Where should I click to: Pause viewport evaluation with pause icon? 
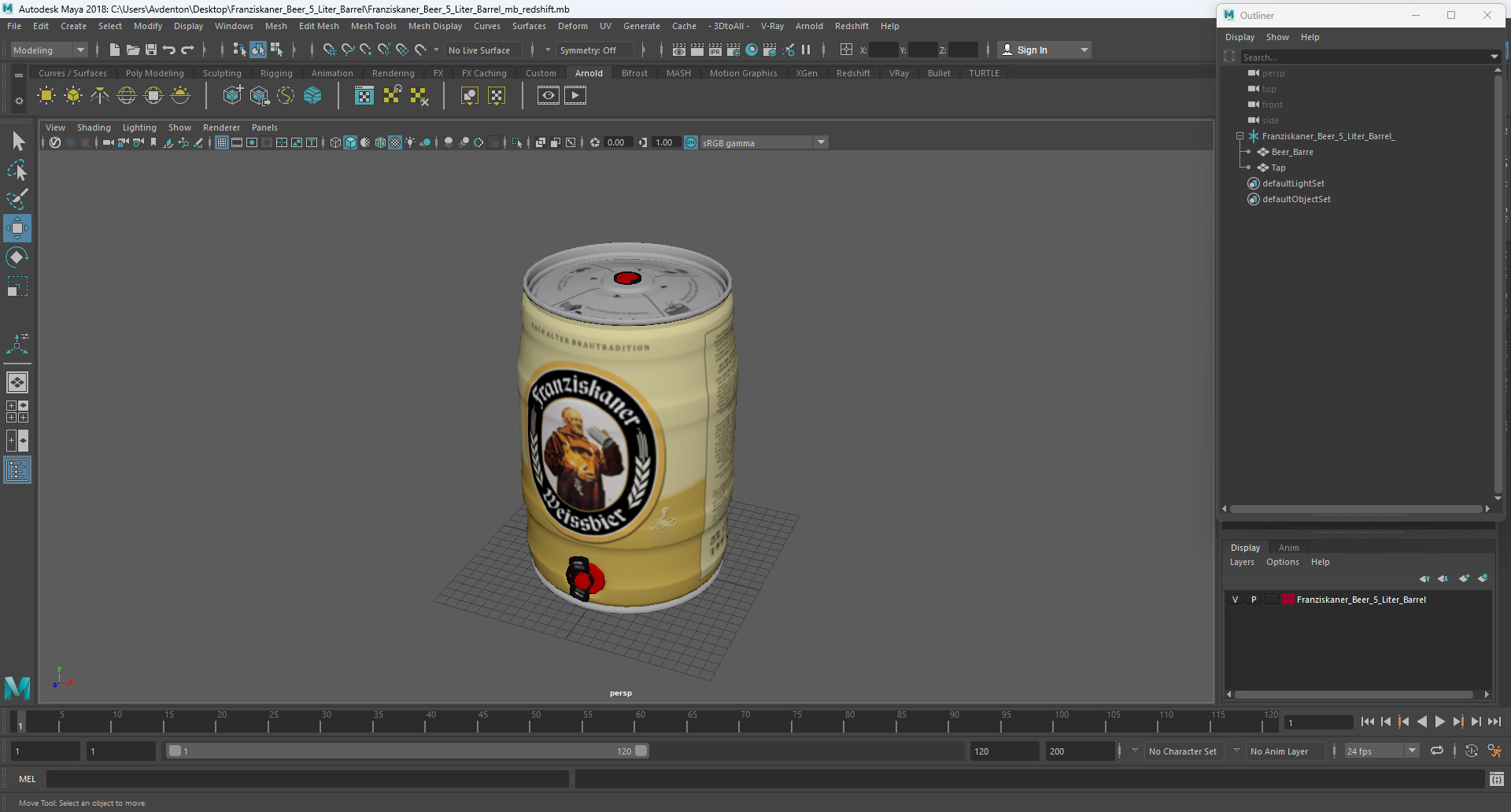806,50
